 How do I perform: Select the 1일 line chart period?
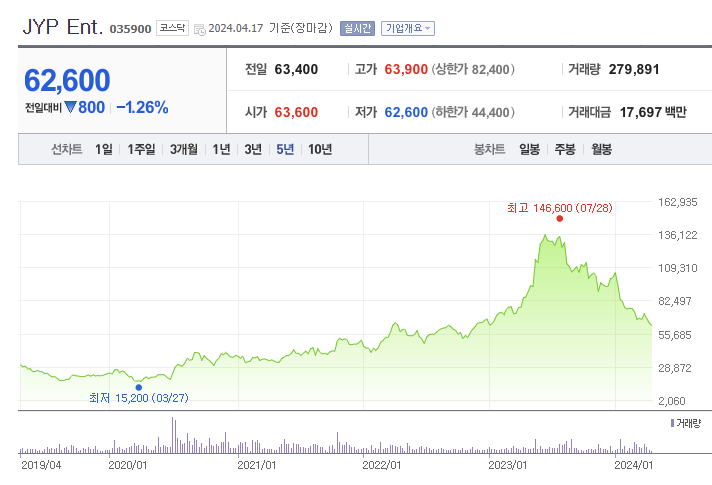[x=104, y=149]
